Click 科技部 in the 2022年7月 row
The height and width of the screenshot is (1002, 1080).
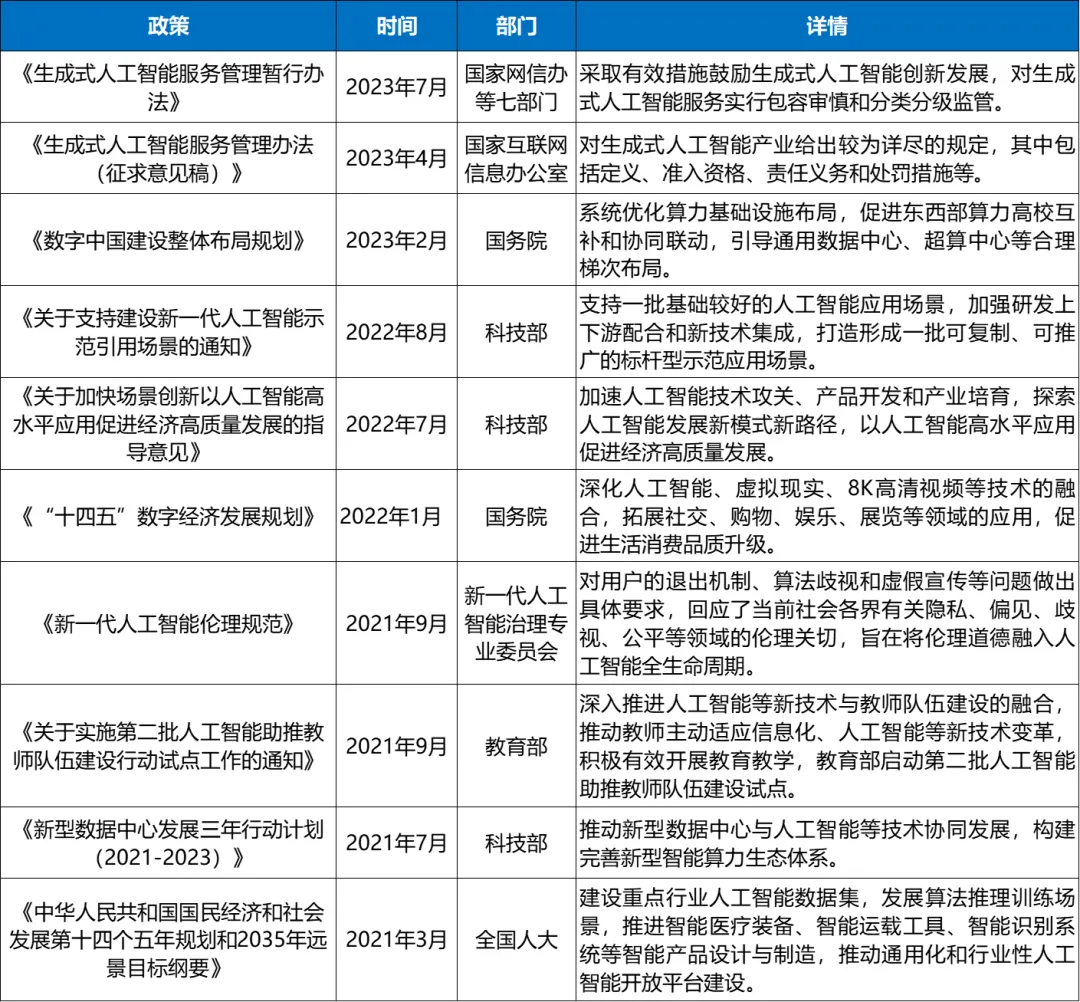517,424
